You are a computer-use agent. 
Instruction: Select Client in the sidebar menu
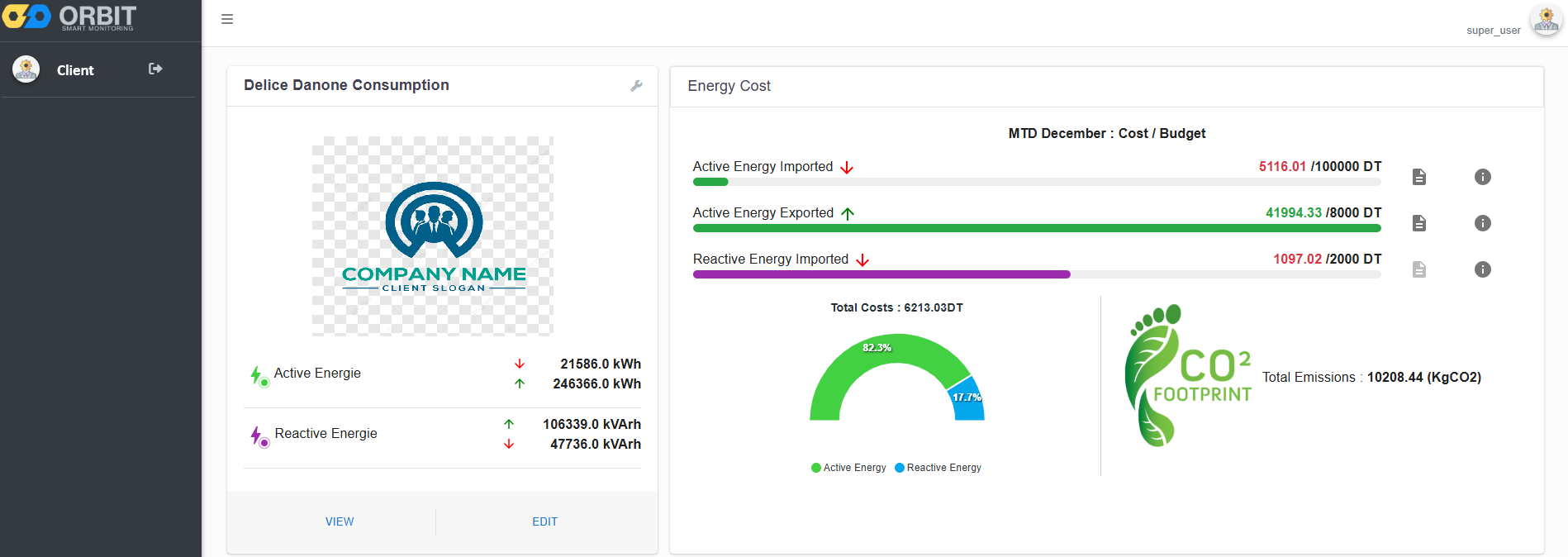[x=75, y=70]
